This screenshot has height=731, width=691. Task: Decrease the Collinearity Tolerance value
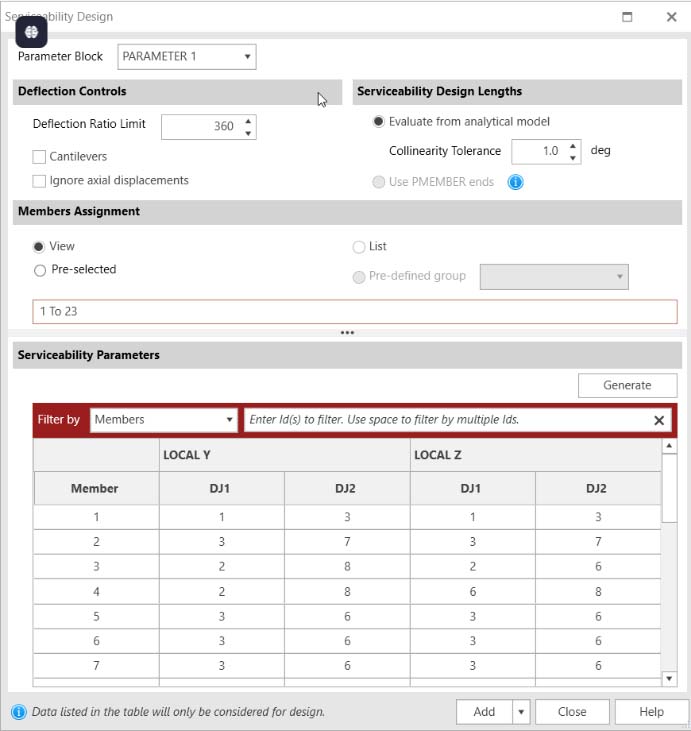pyautogui.click(x=573, y=158)
